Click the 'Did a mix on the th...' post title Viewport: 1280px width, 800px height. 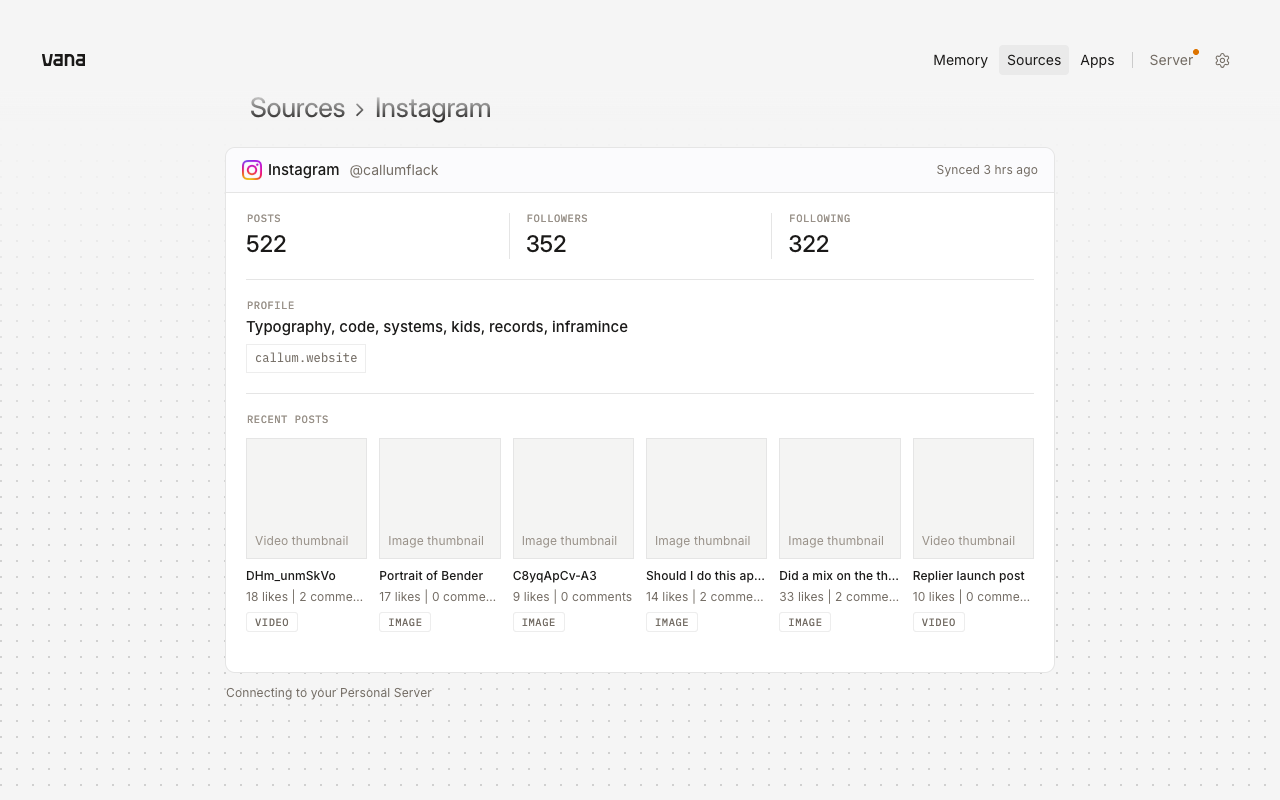839,576
